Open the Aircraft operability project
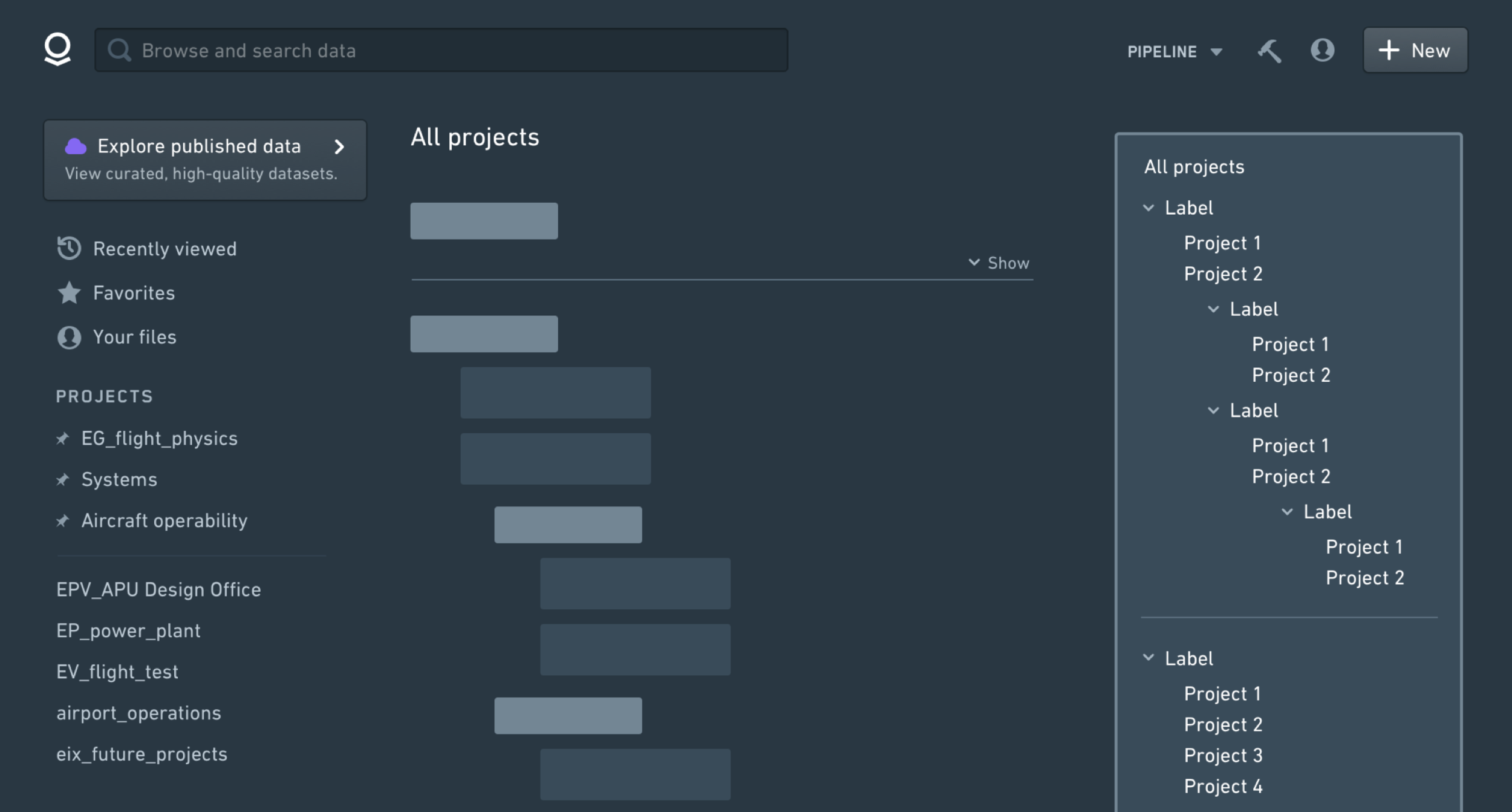Image resolution: width=1512 pixels, height=812 pixels. 165,521
